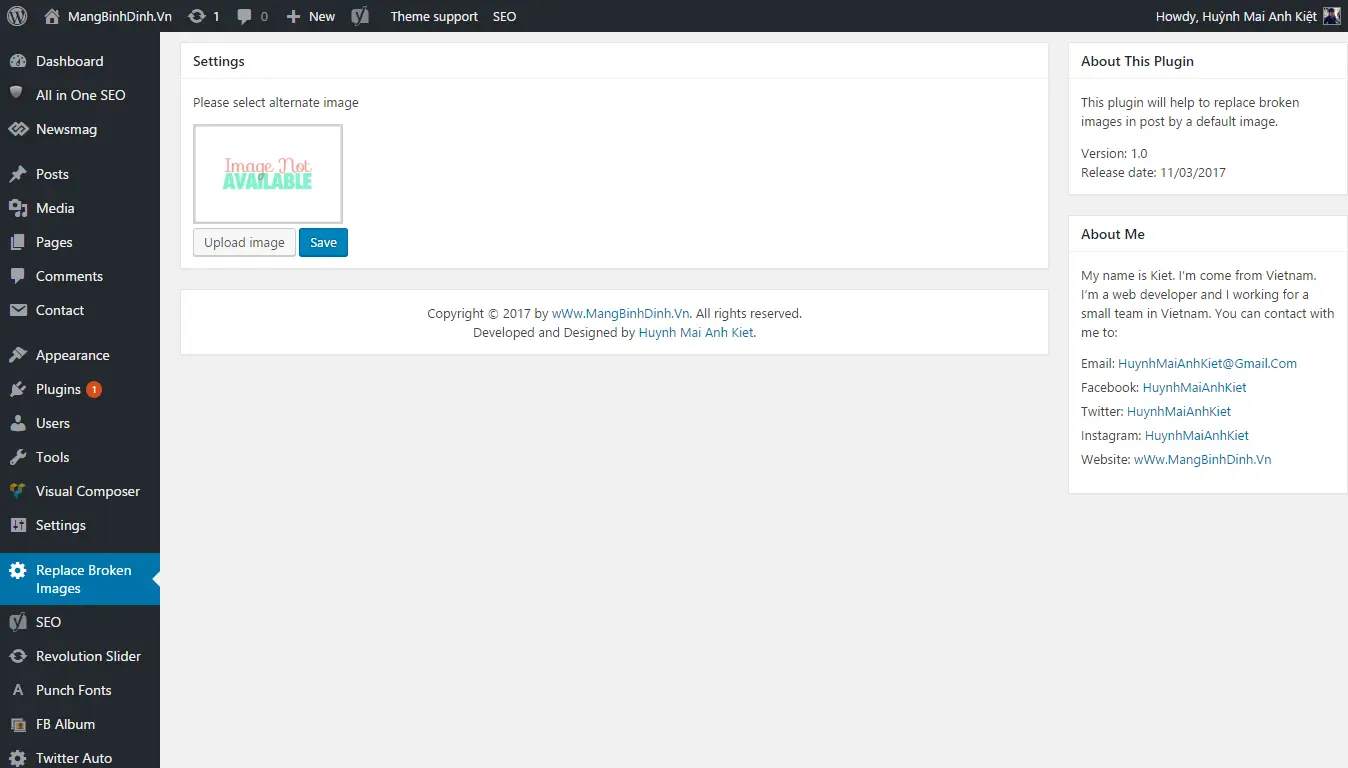Expand the Howdy user account menu
The width and height of the screenshot is (1348, 768).
click(x=1246, y=16)
